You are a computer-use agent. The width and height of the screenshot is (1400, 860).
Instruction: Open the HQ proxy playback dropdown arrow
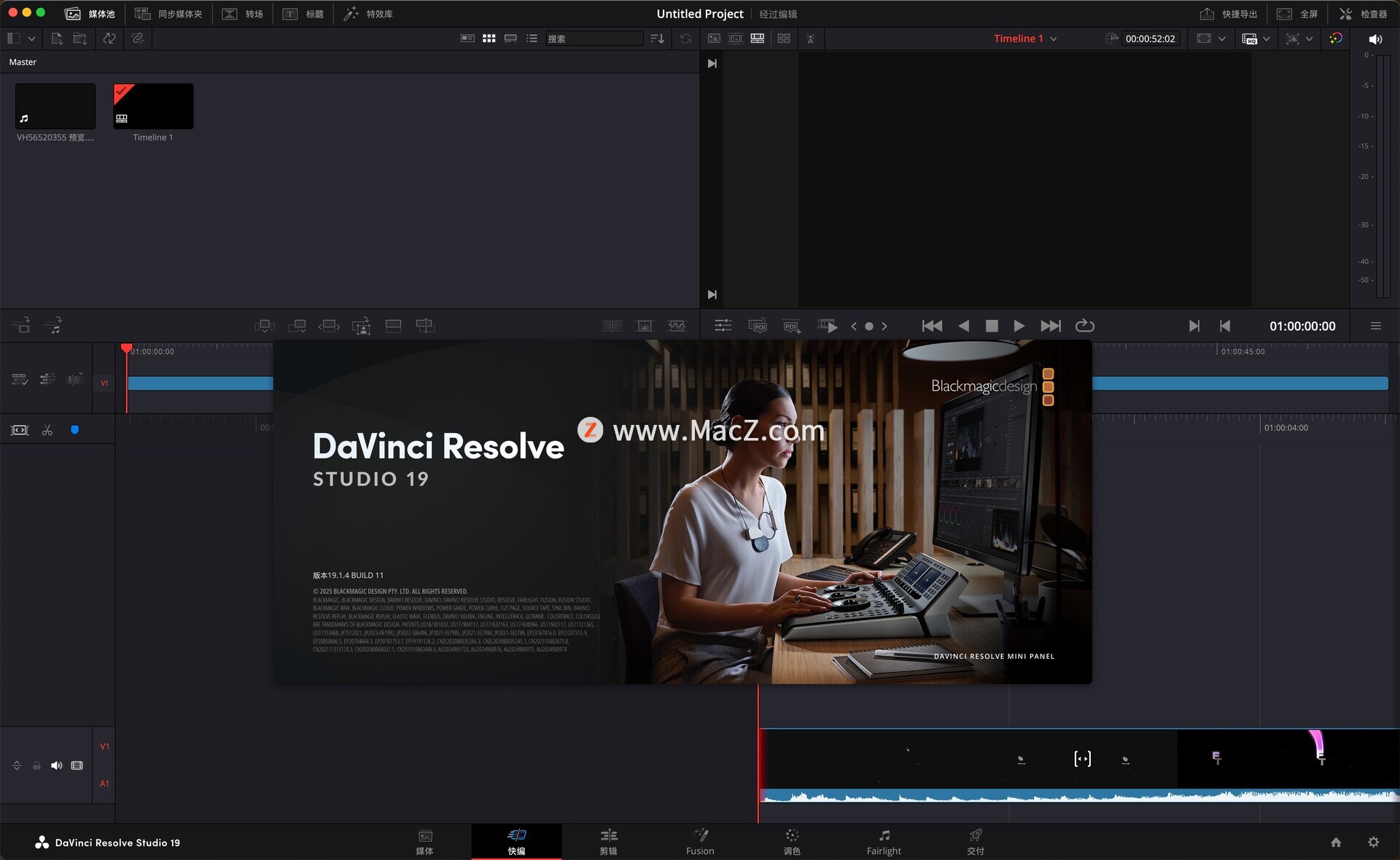tap(1267, 39)
